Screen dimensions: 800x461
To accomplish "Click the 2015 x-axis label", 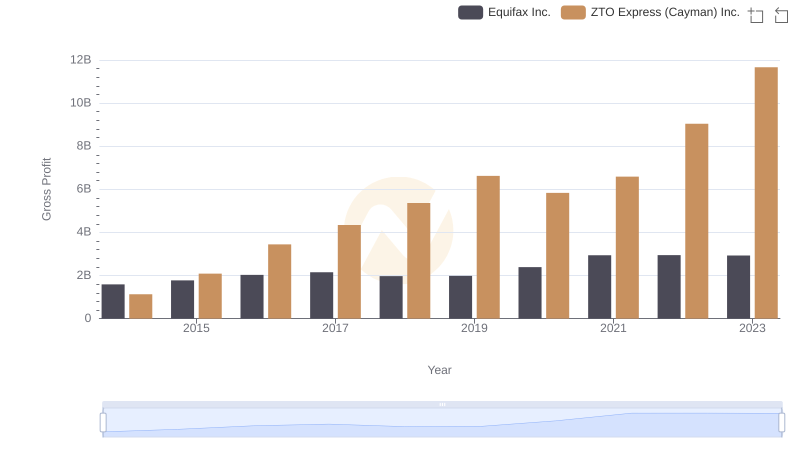I will tap(196, 328).
